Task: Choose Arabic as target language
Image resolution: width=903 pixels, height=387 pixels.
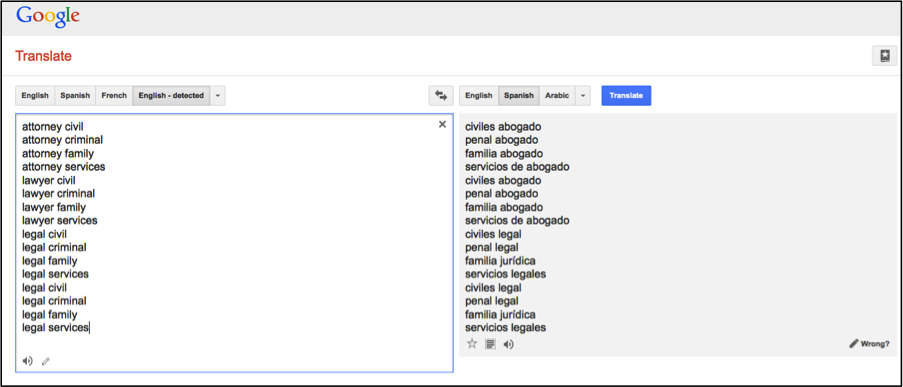Action: click(x=557, y=96)
